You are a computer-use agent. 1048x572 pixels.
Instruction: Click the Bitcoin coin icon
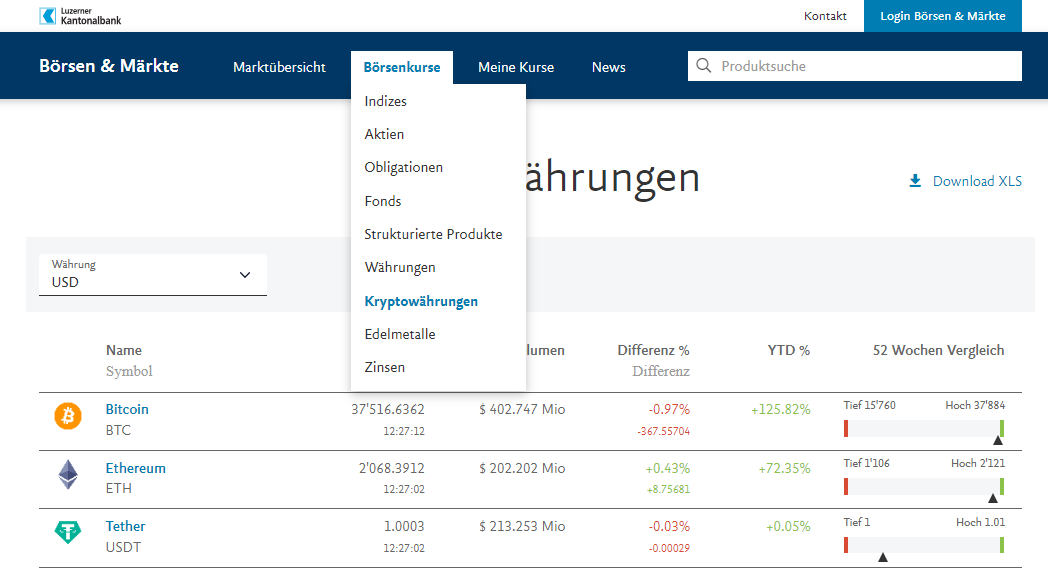tap(68, 416)
